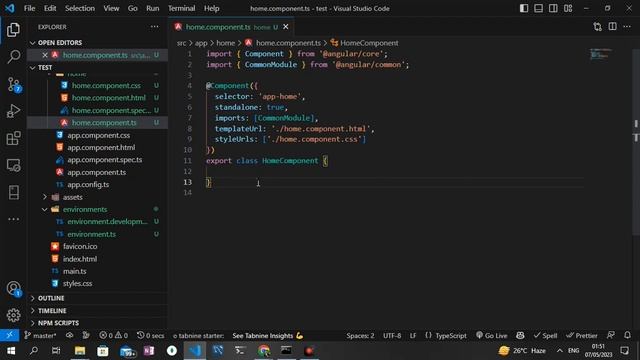640x360 pixels.
Task: Open environment.ts file
Action: (91, 234)
